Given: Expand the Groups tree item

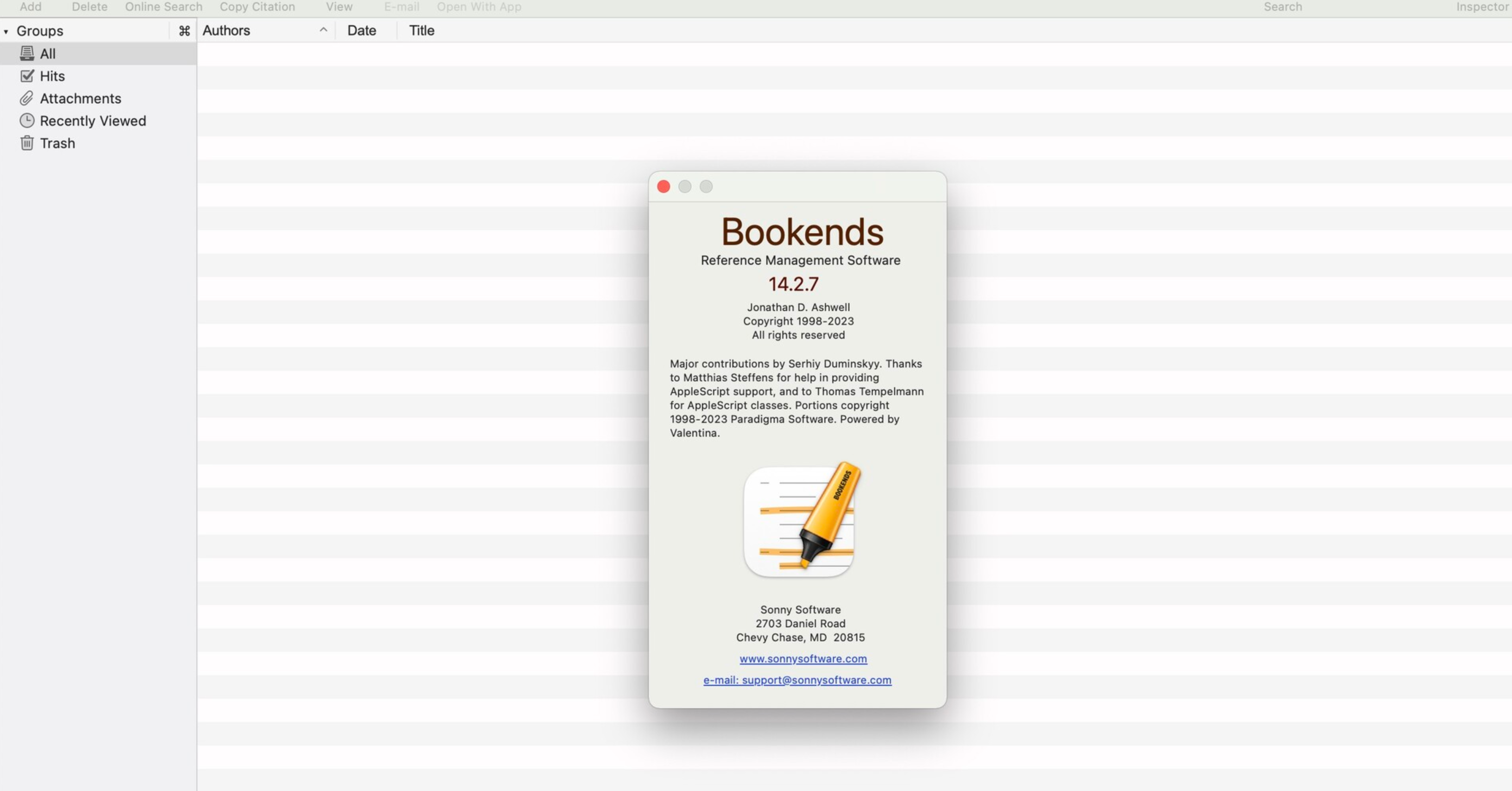Looking at the screenshot, I should click(x=6, y=30).
